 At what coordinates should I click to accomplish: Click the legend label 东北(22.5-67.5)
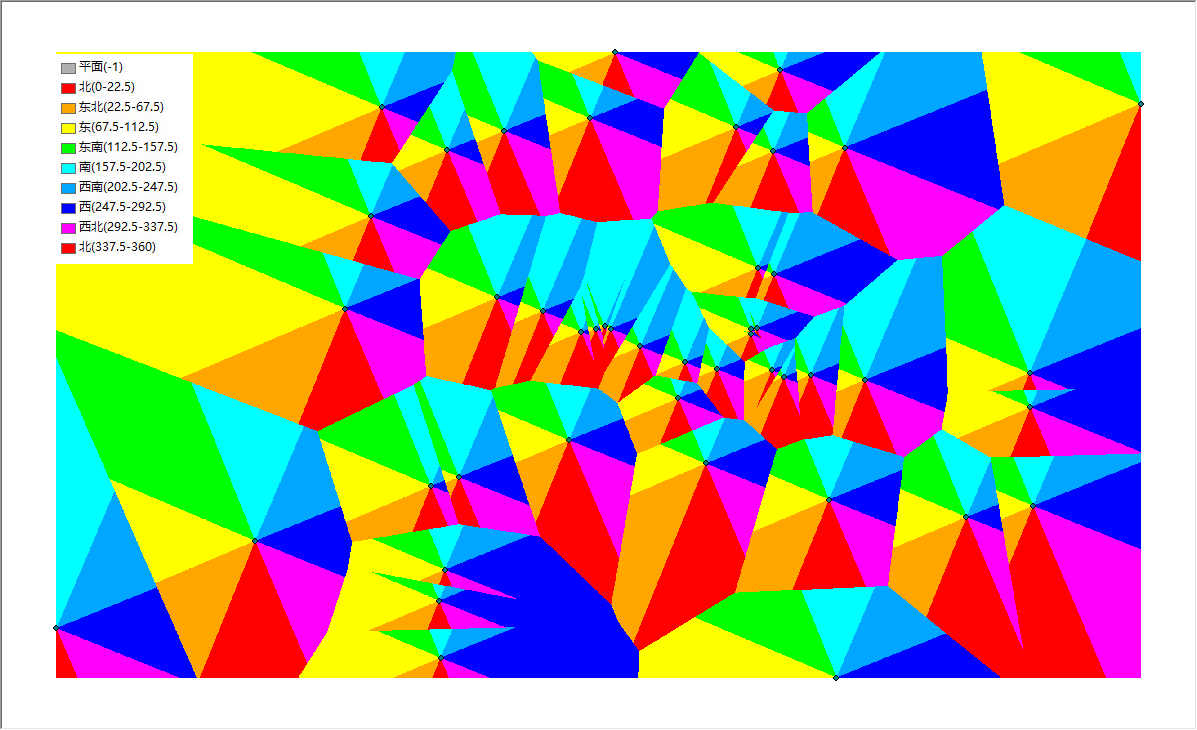[121, 107]
